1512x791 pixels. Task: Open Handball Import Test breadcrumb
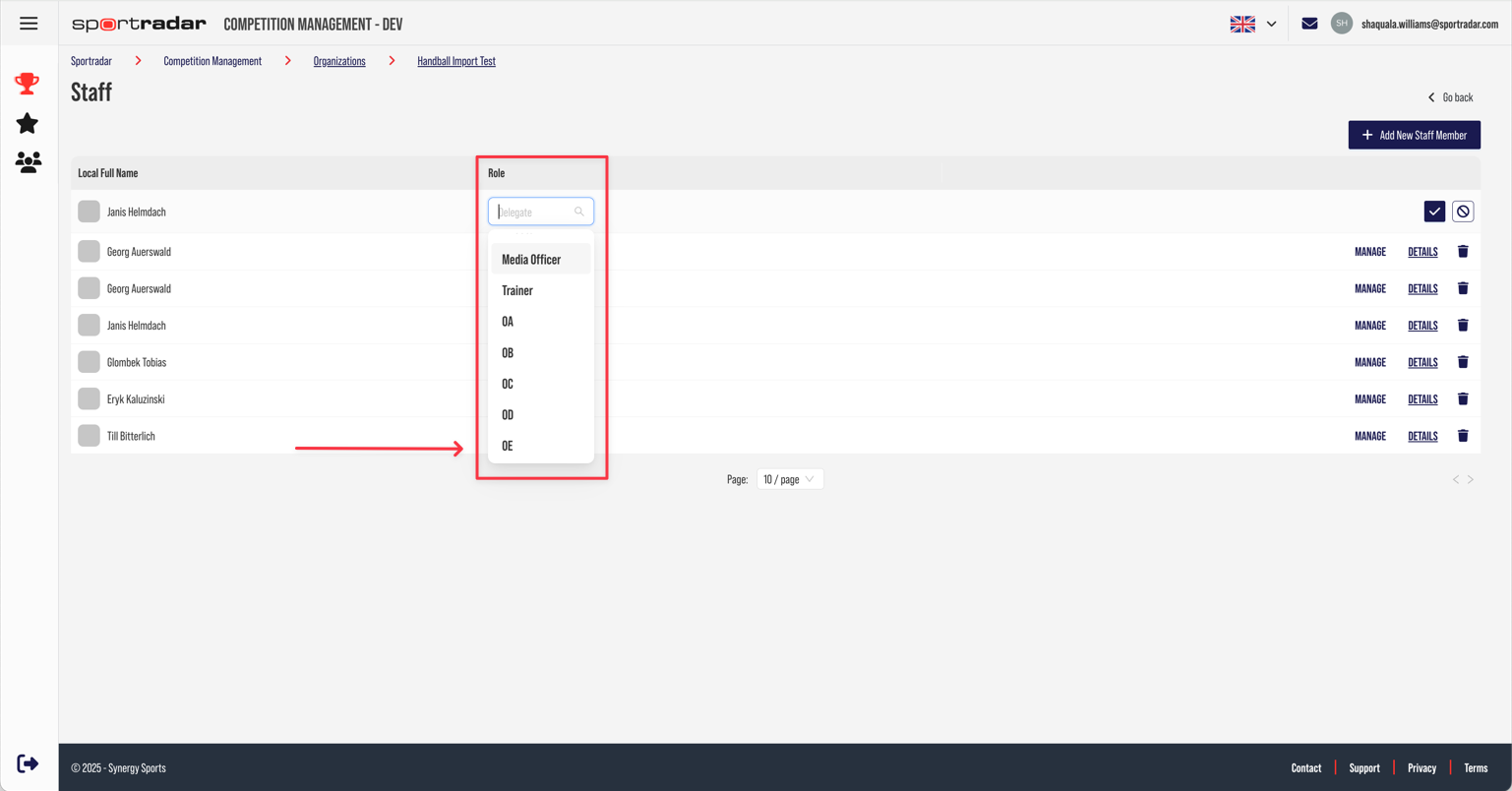click(x=456, y=61)
